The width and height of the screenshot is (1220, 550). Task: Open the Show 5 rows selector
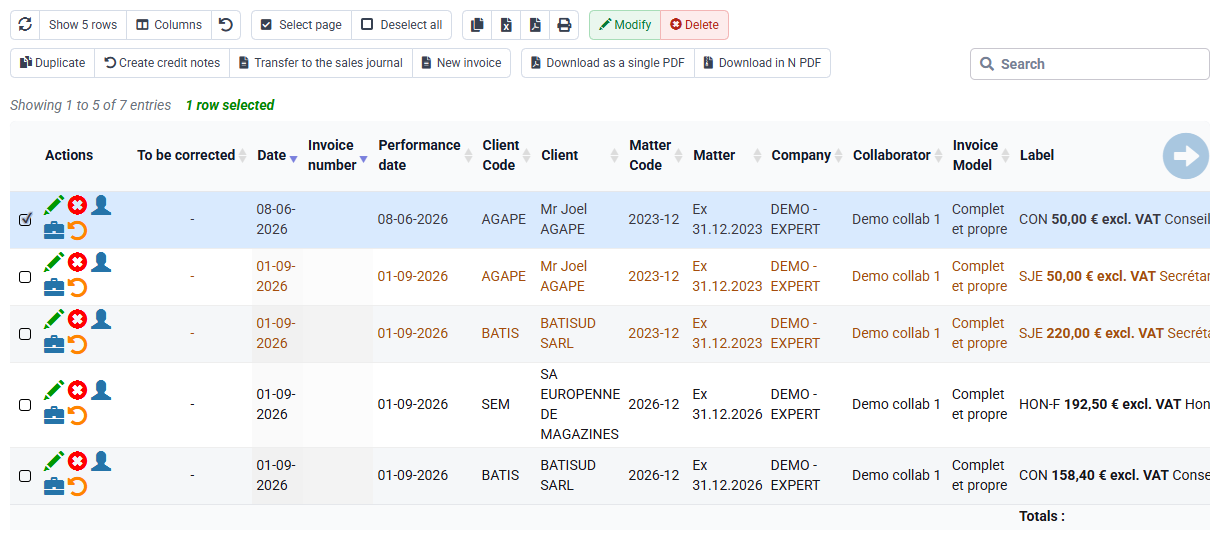pos(83,25)
